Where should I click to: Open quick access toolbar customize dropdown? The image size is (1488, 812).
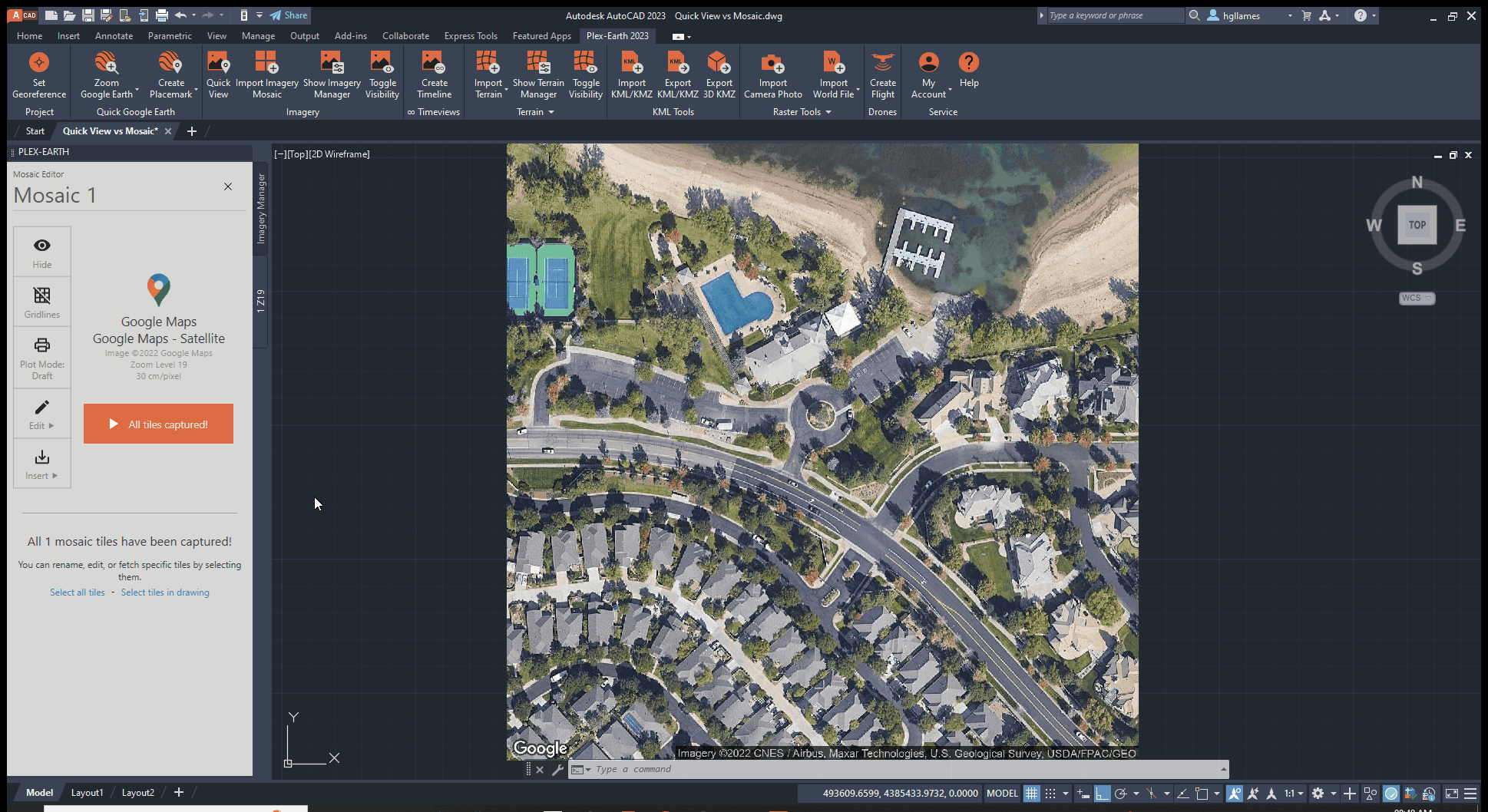coord(260,15)
